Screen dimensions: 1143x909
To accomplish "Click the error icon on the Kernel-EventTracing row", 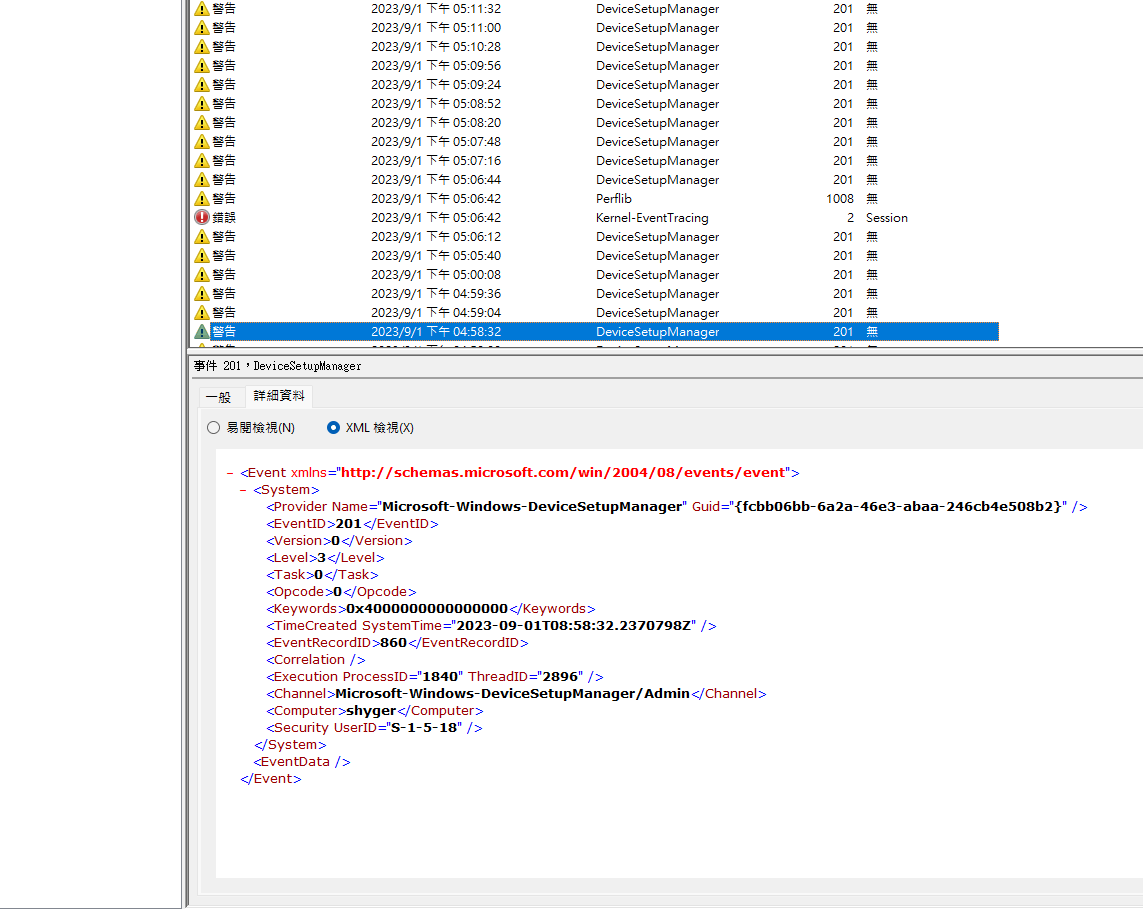I will 202,217.
